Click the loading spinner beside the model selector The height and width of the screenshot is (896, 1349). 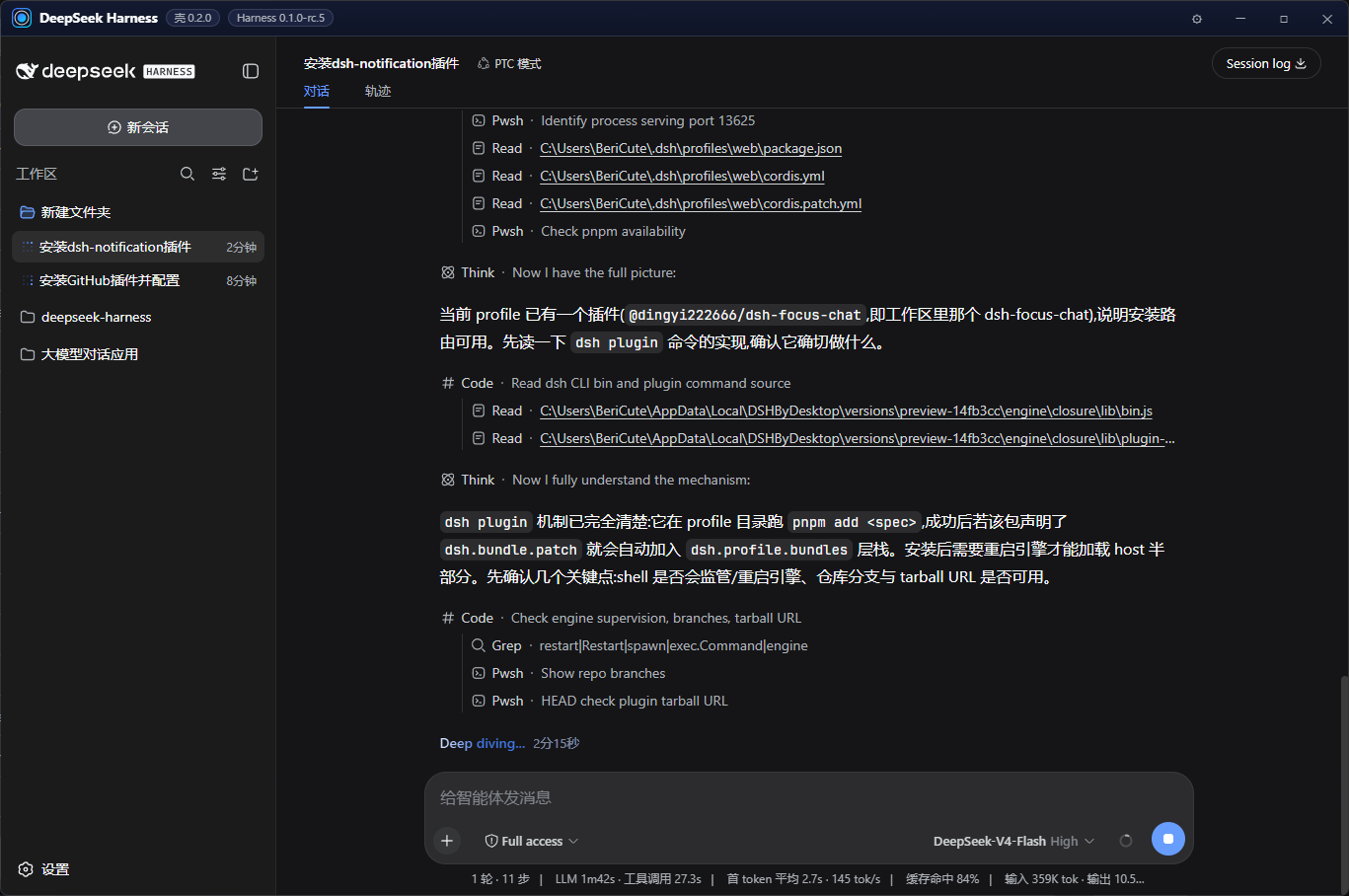1126,841
